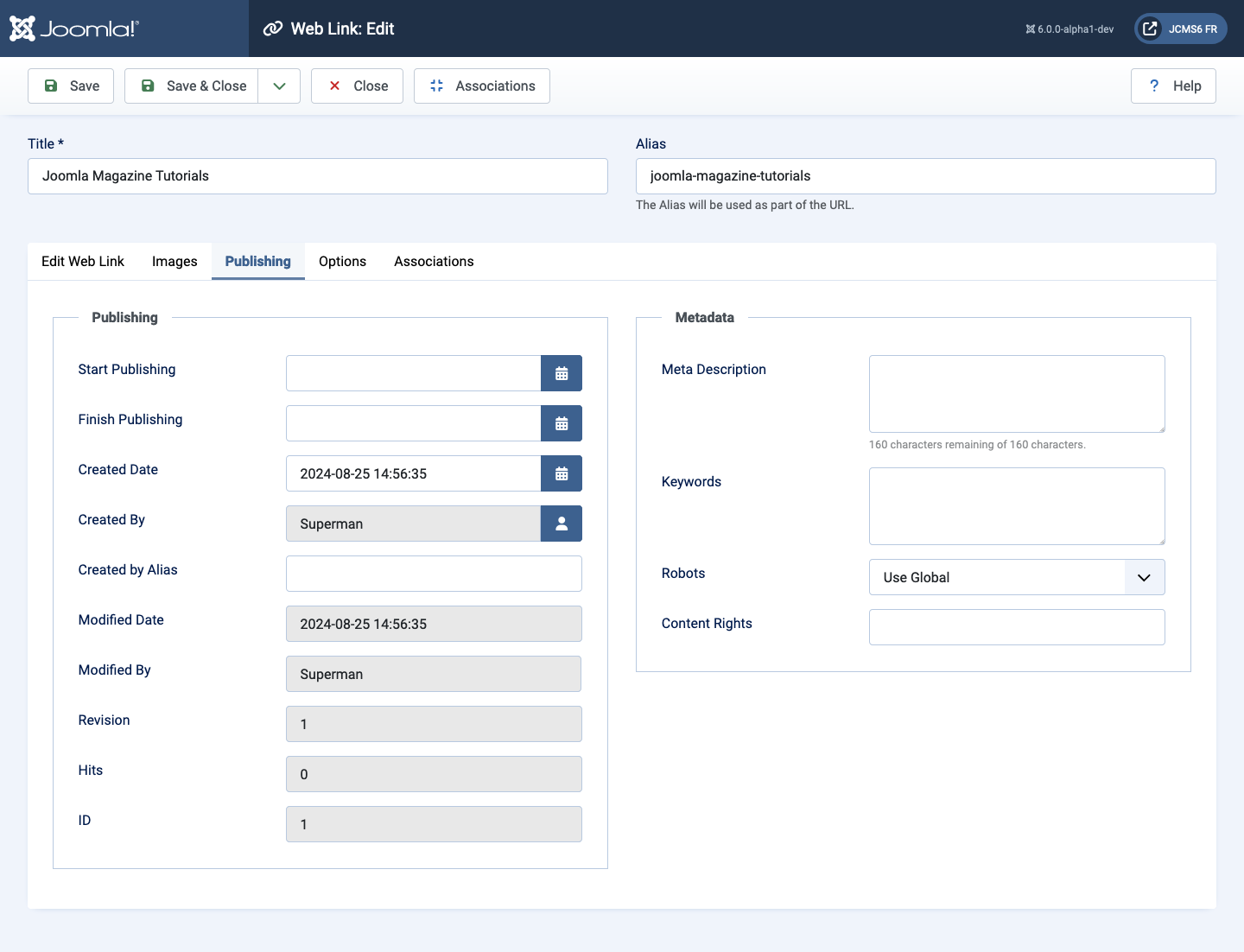Click into the Title input field
Image resolution: width=1244 pixels, height=952 pixels.
coord(318,176)
